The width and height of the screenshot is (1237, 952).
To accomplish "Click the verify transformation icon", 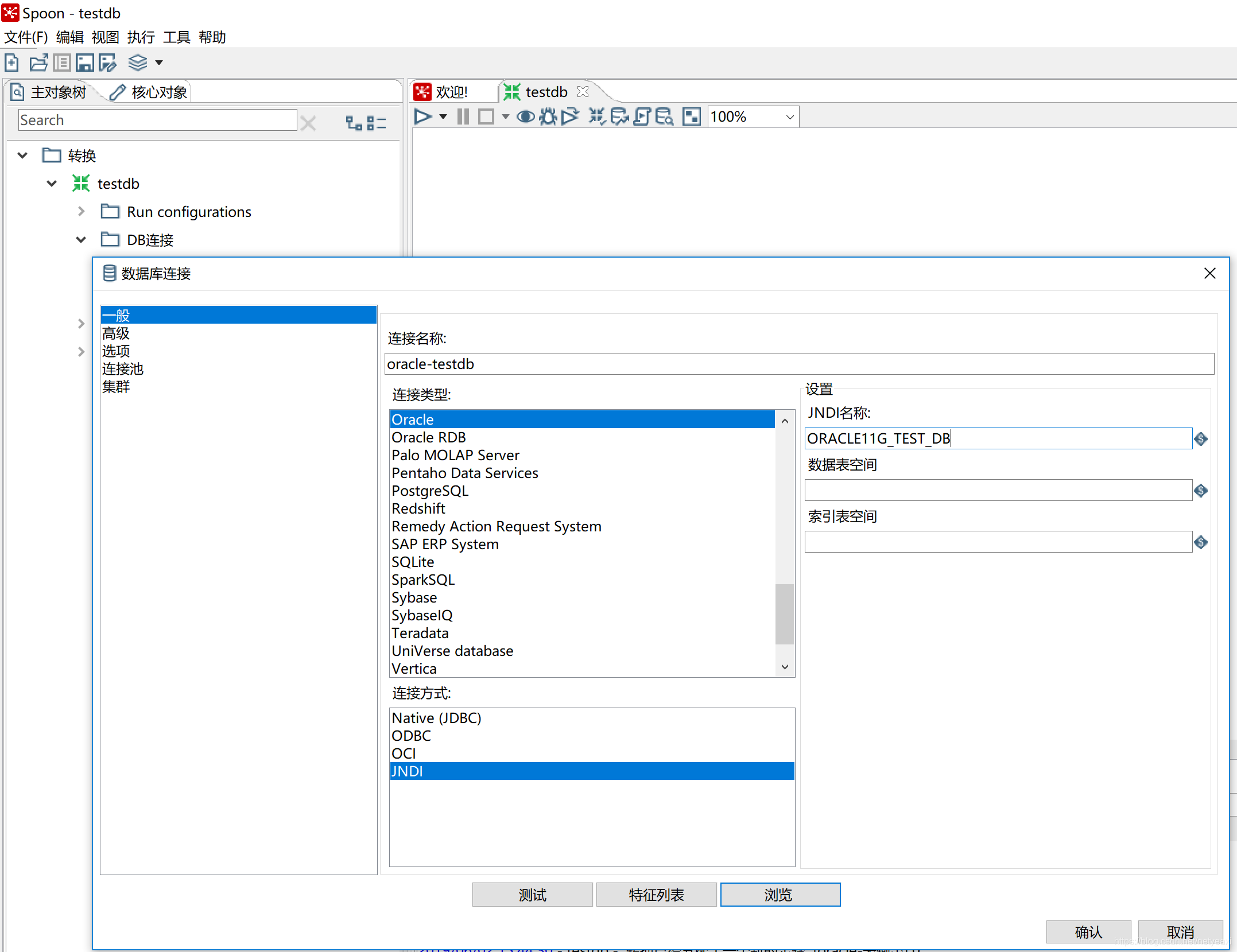I will coord(597,117).
